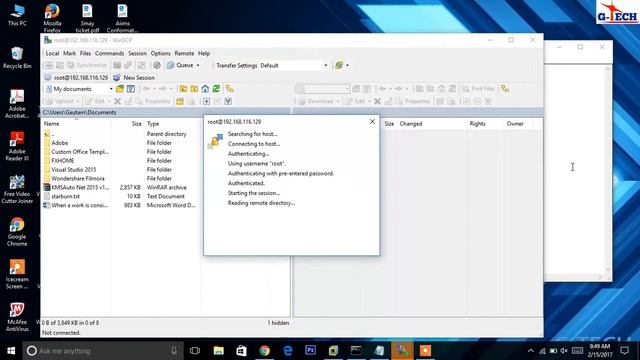
Task: Open Windows Start menu
Action: point(11,351)
